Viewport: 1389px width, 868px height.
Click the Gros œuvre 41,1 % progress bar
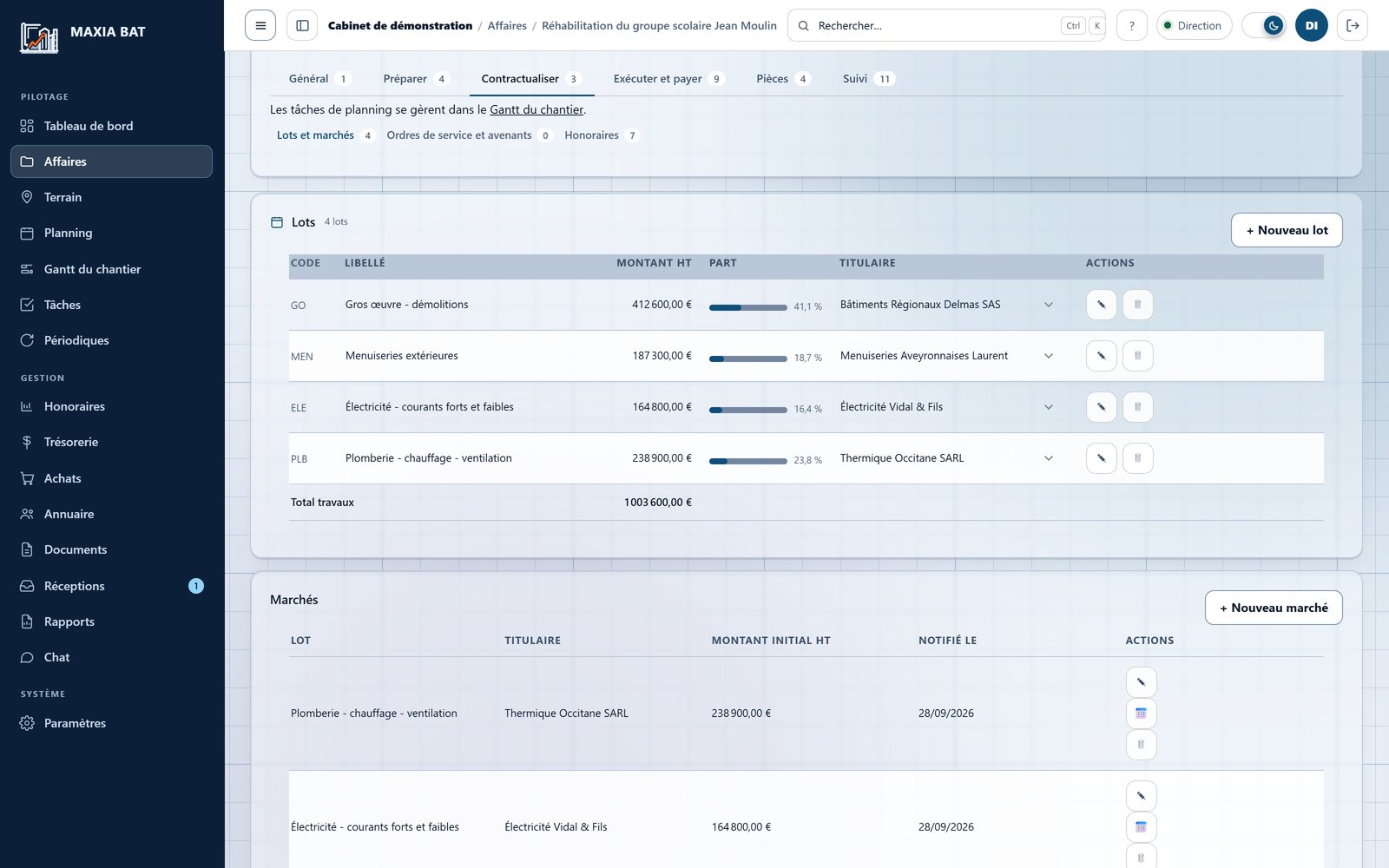(747, 307)
